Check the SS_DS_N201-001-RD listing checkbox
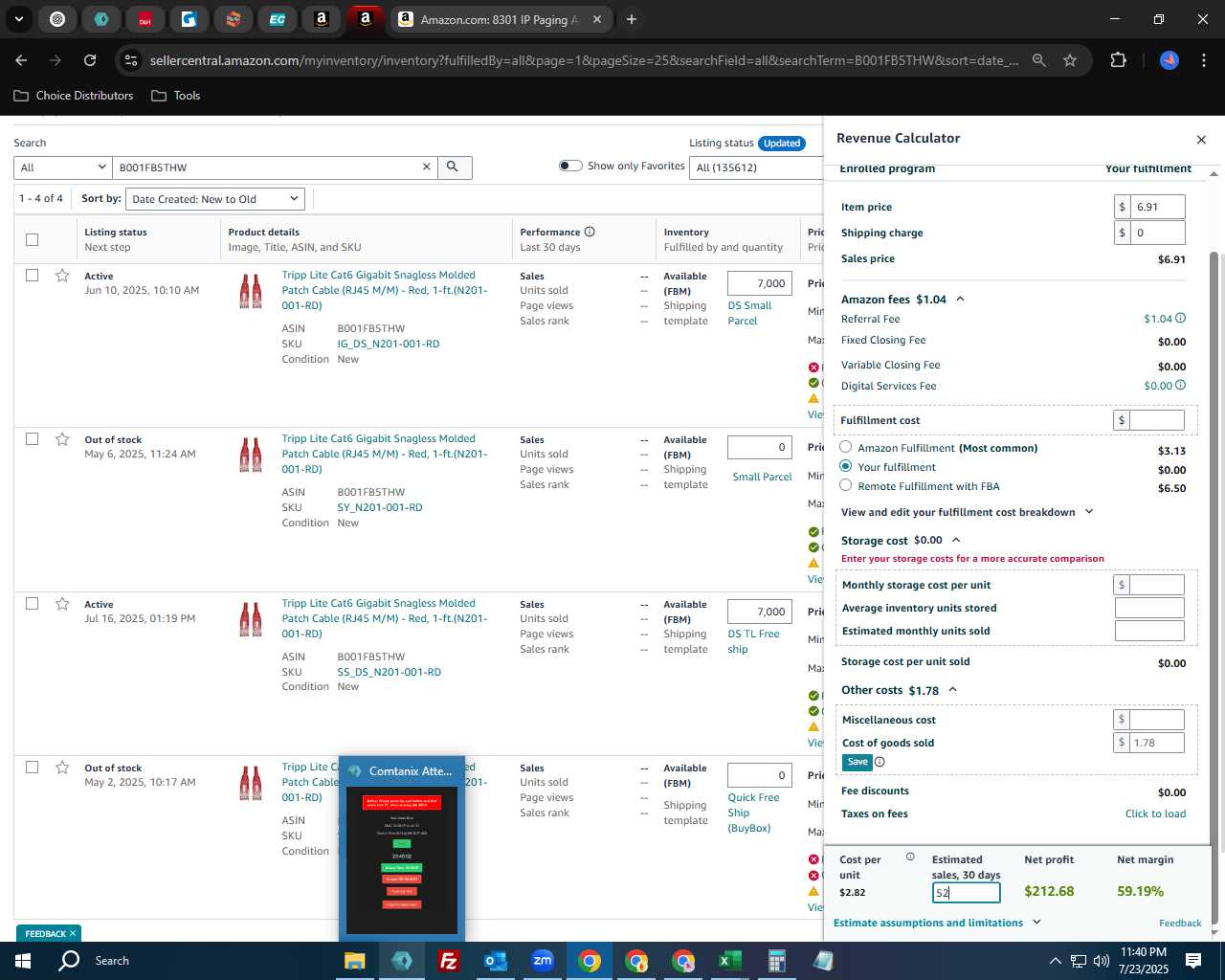The width and height of the screenshot is (1225, 980). pyautogui.click(x=33, y=604)
